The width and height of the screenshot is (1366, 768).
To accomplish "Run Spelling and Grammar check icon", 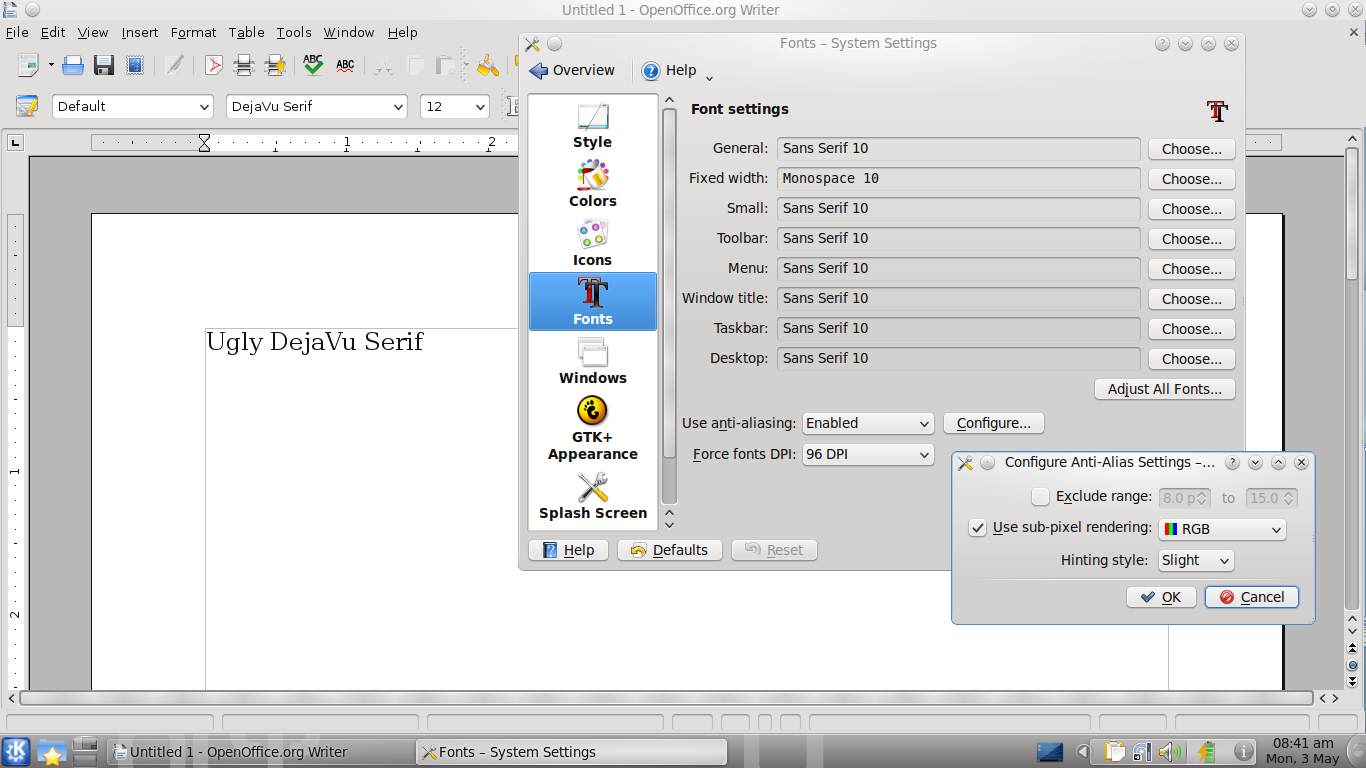I will 313,66.
